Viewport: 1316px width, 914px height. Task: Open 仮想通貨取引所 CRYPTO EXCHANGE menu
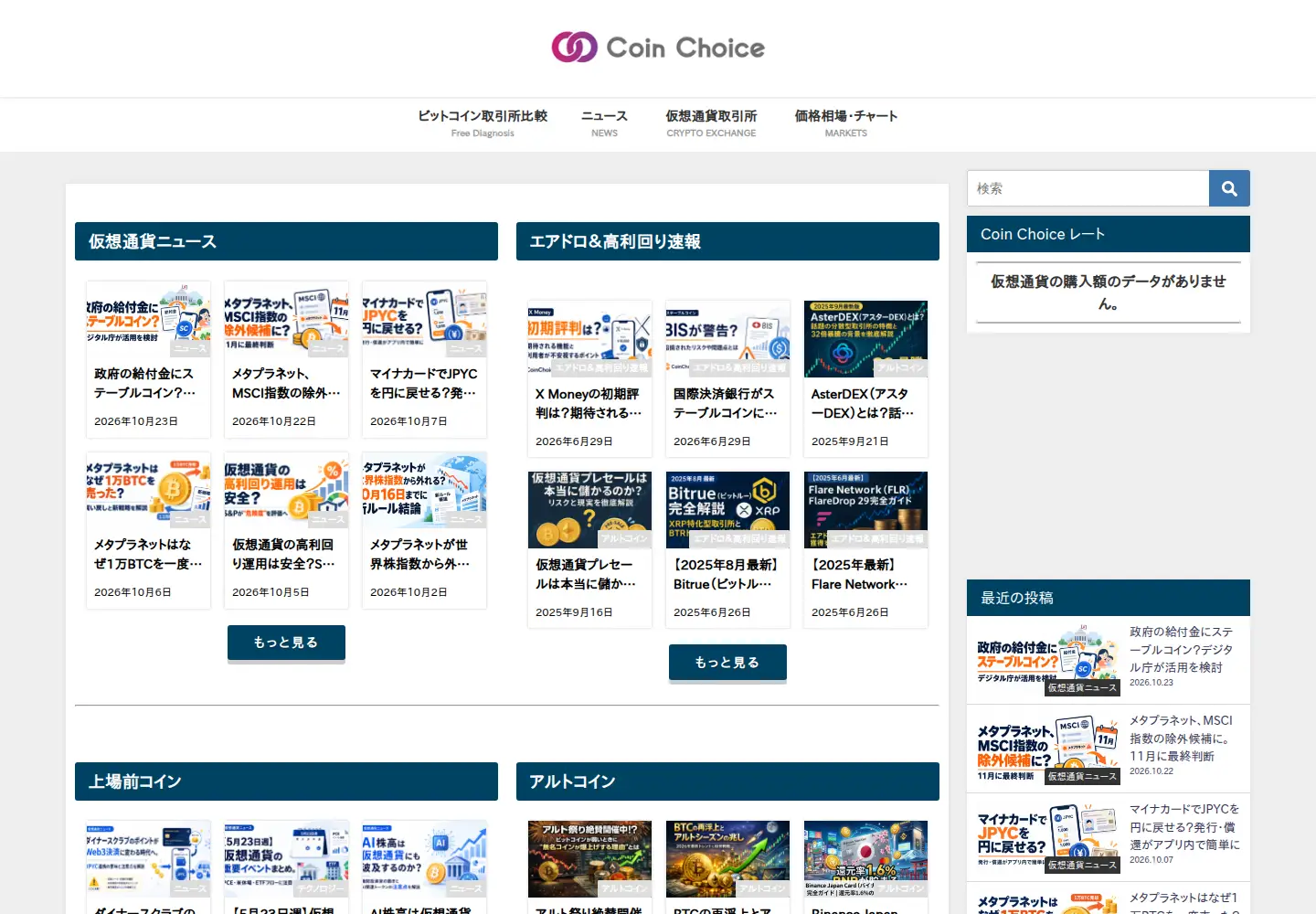[x=711, y=123]
